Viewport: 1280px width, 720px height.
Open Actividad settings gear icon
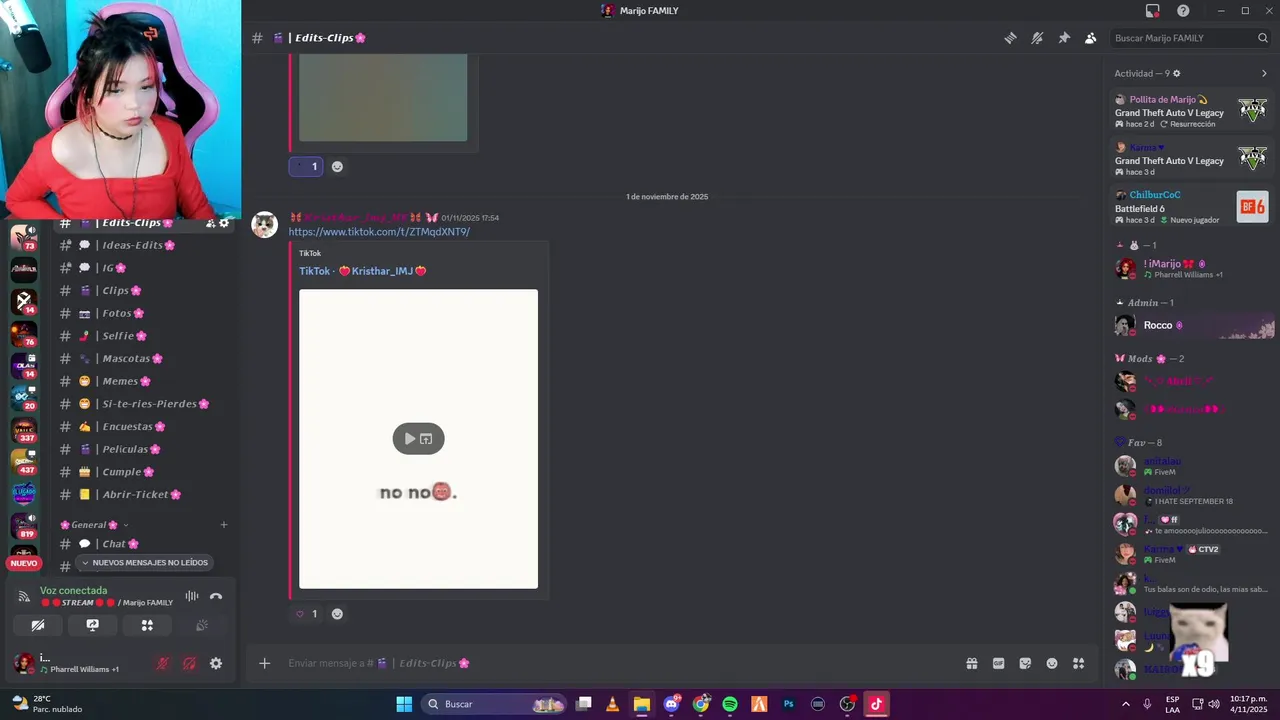pyautogui.click(x=1176, y=73)
